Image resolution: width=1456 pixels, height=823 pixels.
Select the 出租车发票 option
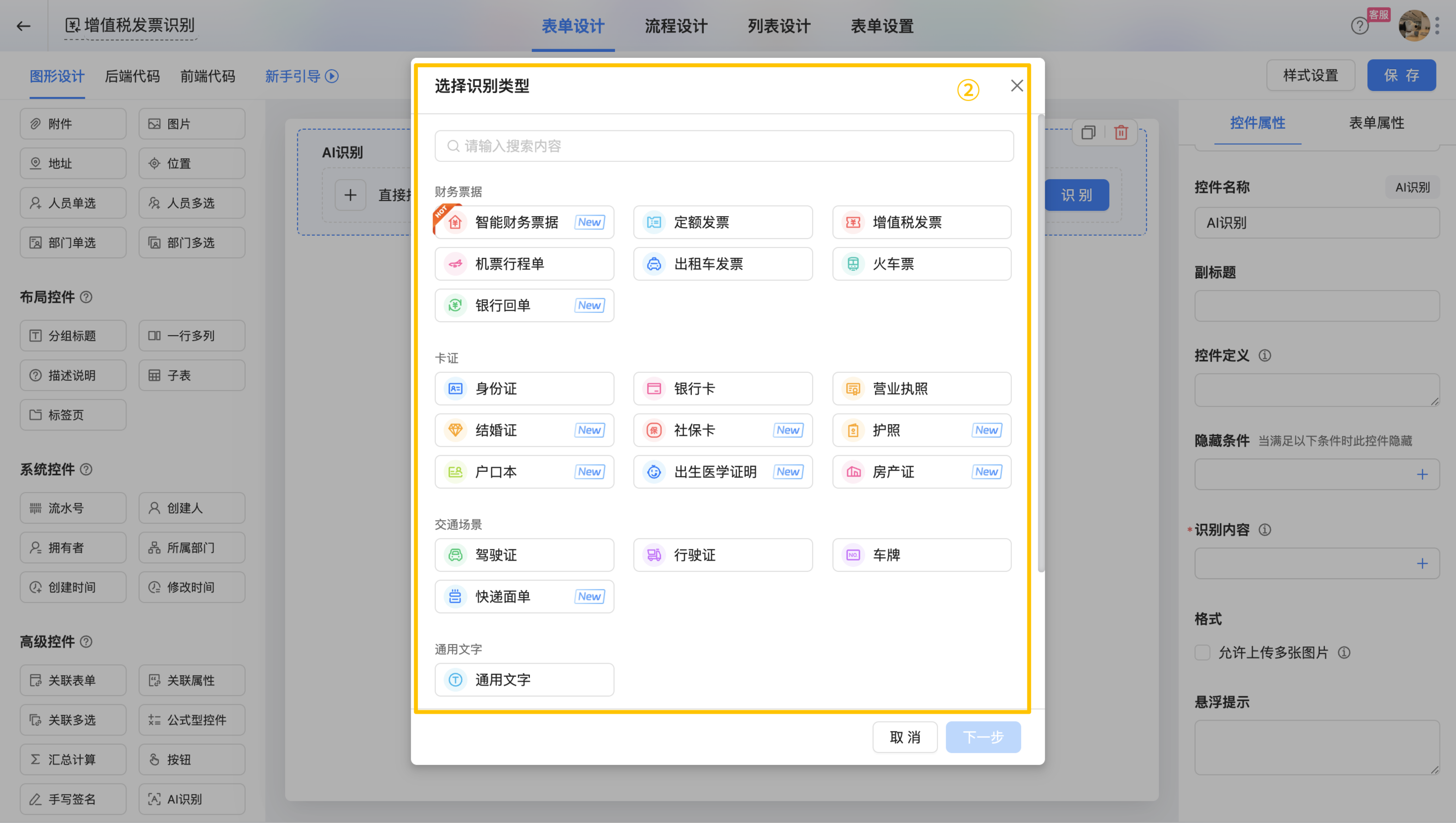(x=722, y=264)
